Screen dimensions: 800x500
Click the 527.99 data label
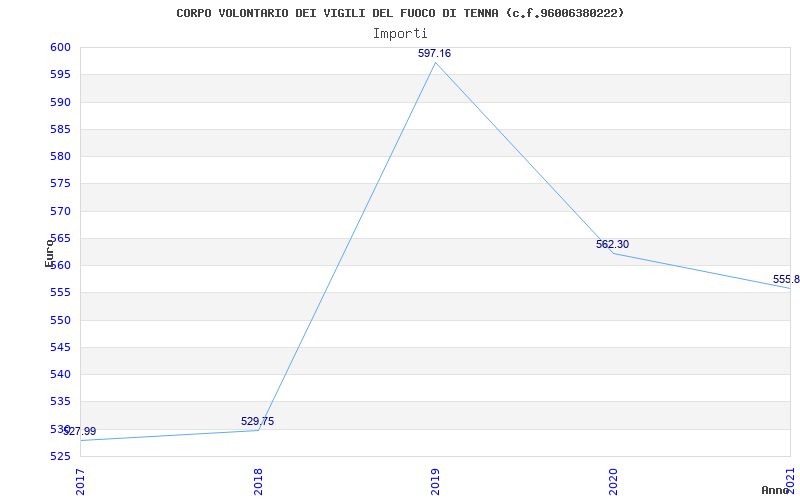coord(80,432)
